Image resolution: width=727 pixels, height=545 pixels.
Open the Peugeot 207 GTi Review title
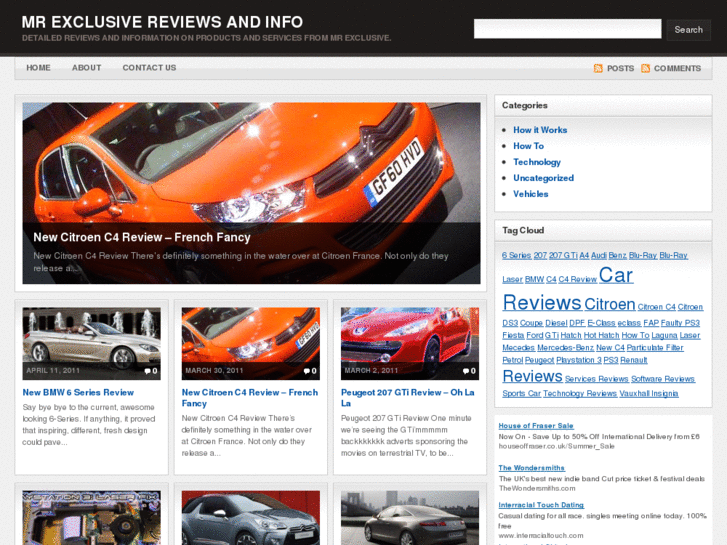point(408,398)
